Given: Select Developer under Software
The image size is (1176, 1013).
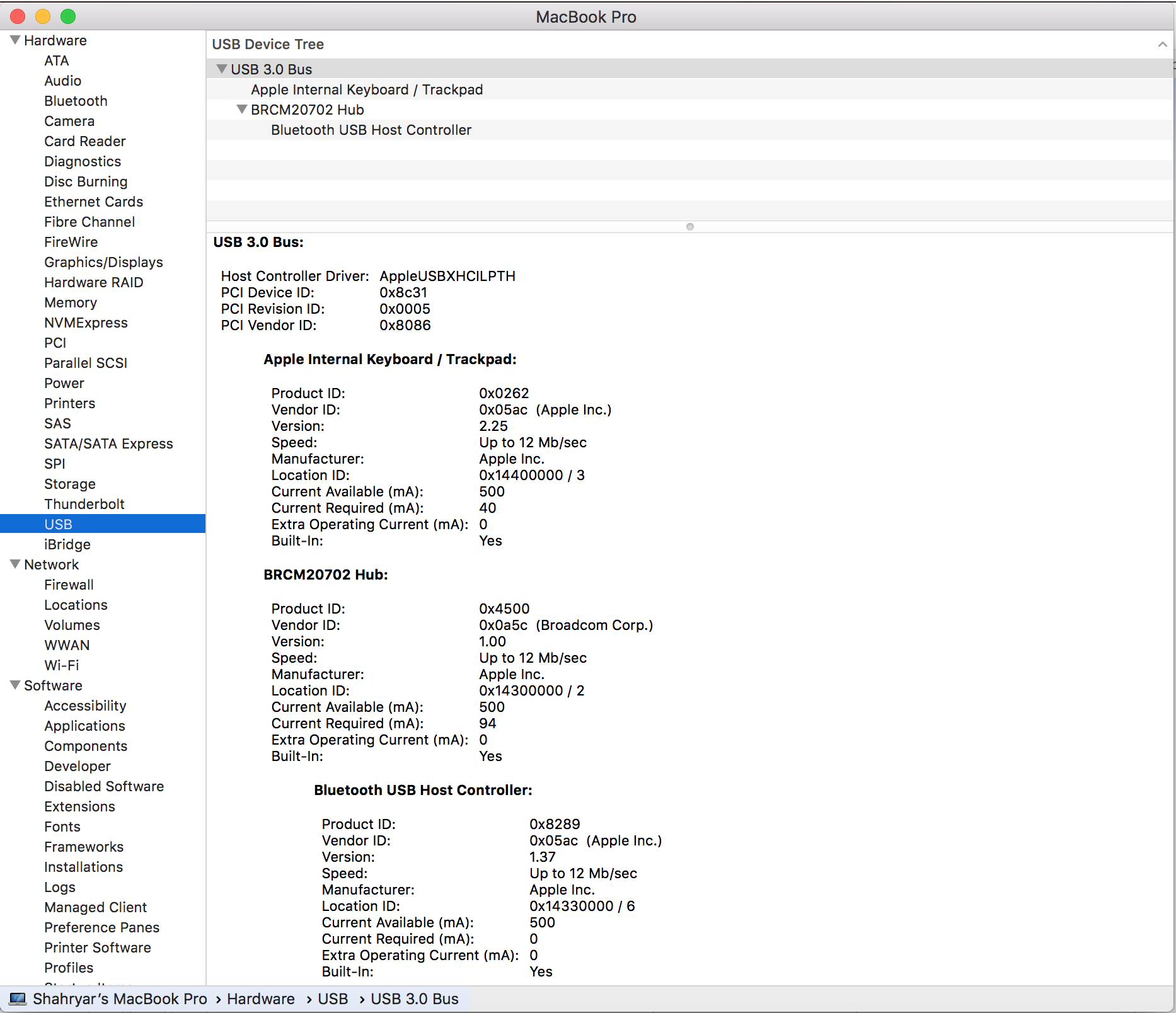Looking at the screenshot, I should click(x=78, y=766).
